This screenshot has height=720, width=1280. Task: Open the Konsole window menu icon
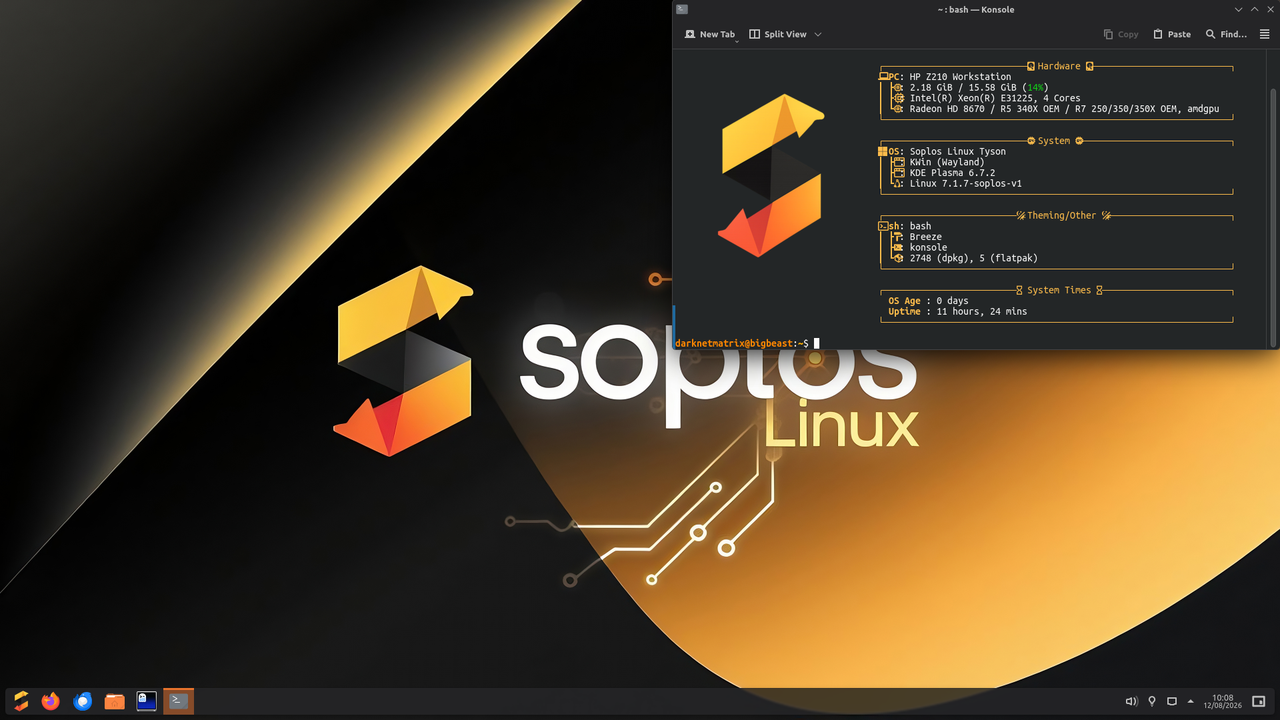point(682,10)
